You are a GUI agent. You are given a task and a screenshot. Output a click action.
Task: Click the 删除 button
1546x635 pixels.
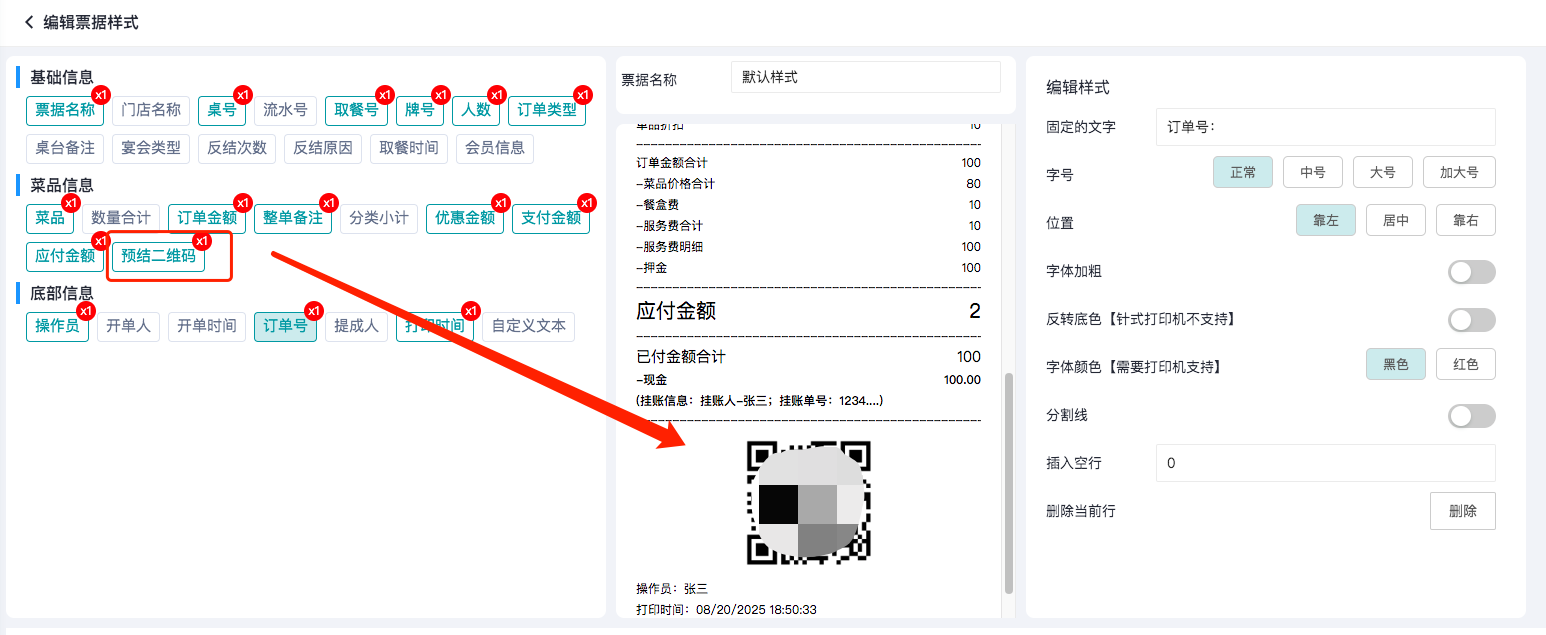click(1463, 511)
